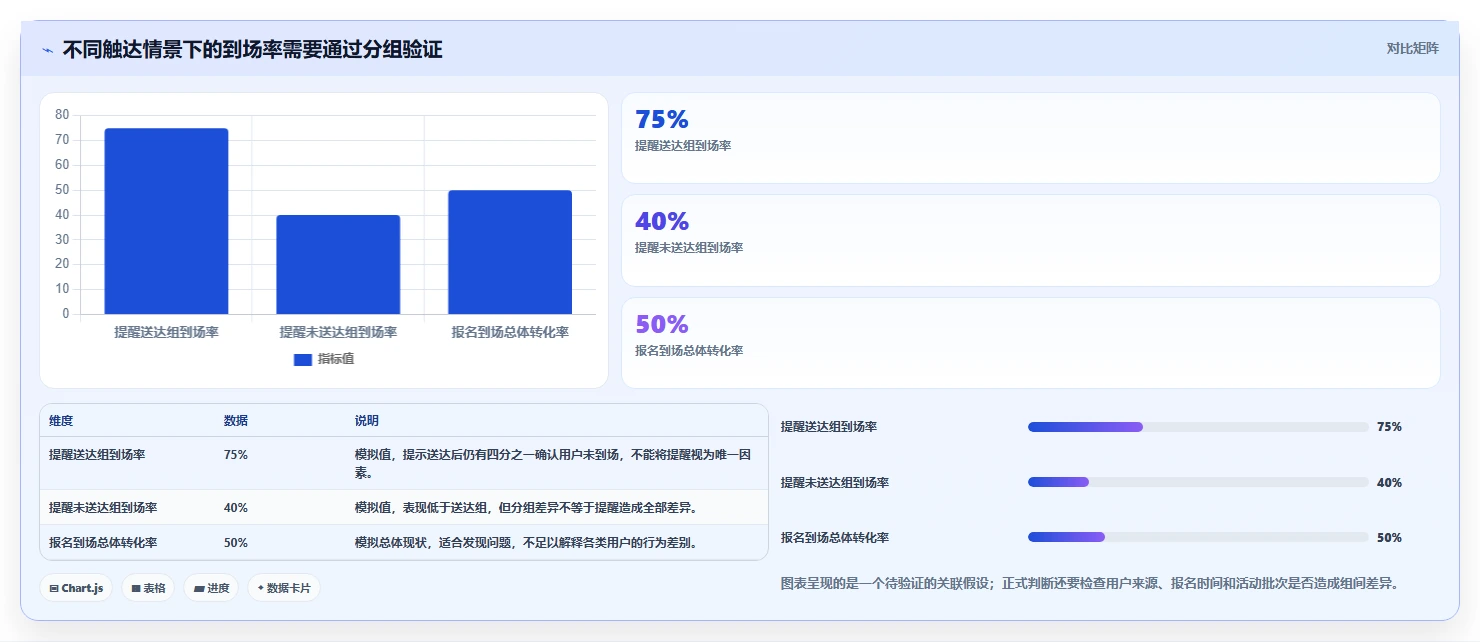
Task: Click the lightning icon beside the title
Action: (x=47, y=50)
